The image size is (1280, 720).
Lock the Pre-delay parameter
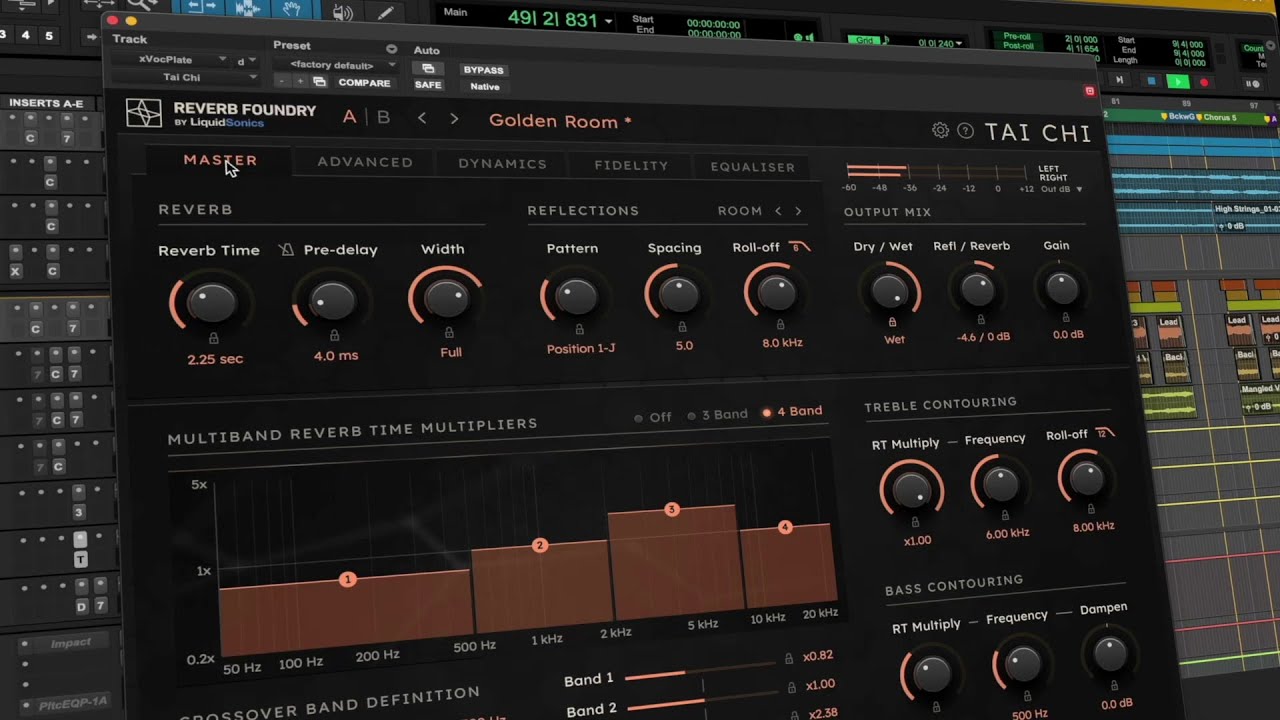[334, 336]
